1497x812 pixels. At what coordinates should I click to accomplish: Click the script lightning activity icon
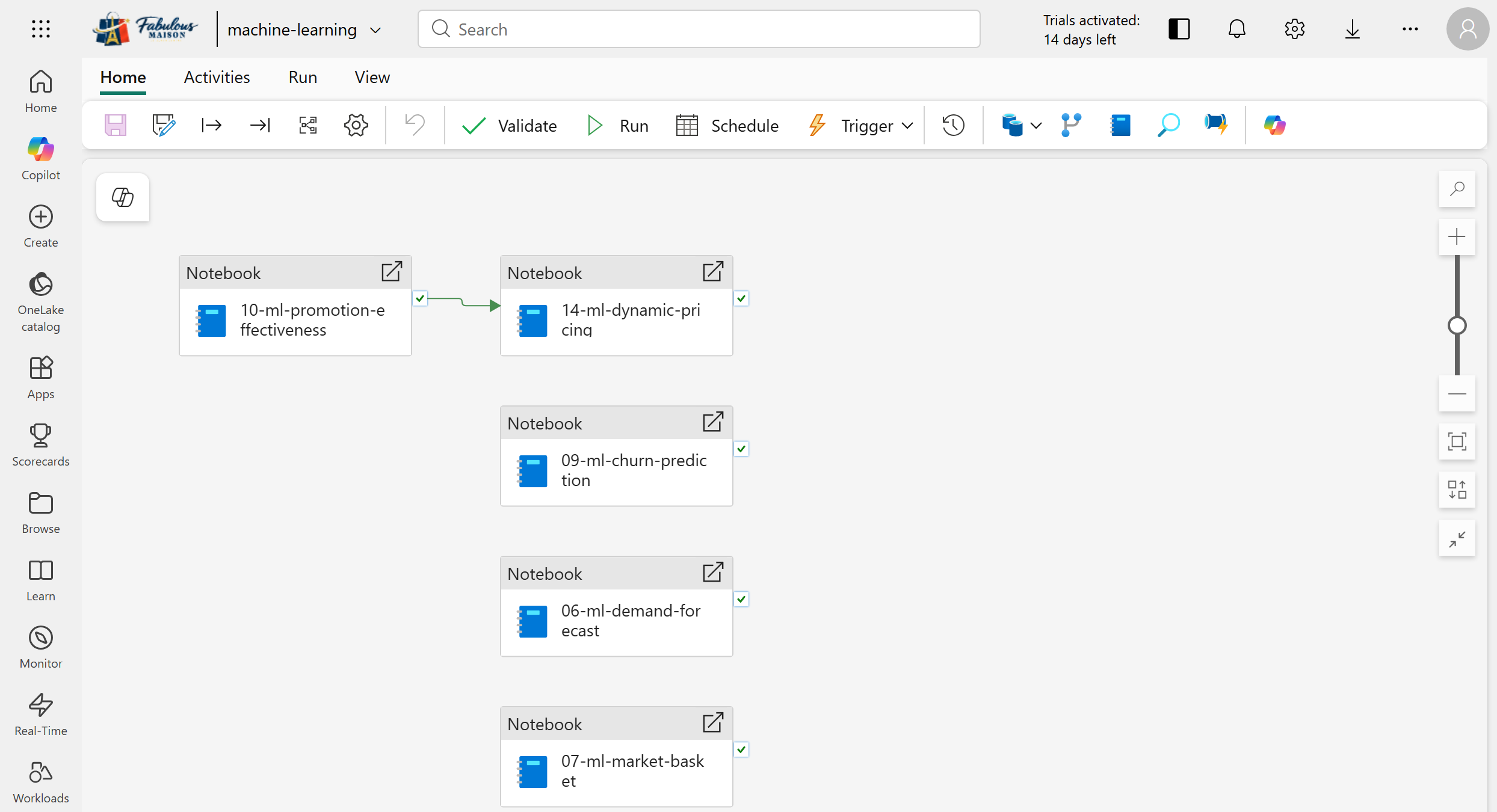1216,125
